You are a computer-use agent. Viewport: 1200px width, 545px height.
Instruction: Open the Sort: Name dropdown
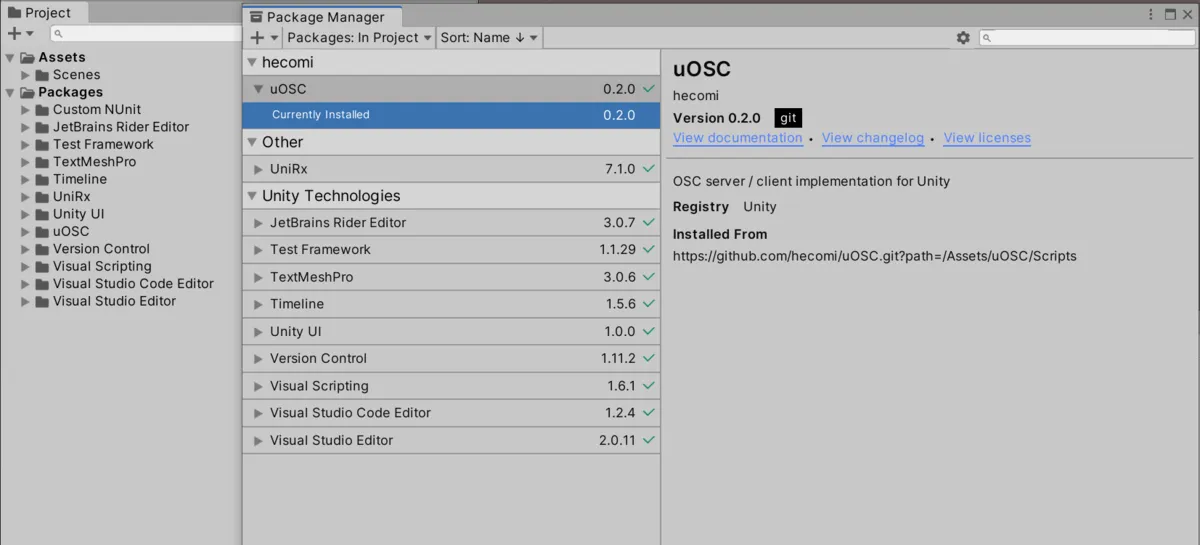coord(489,38)
